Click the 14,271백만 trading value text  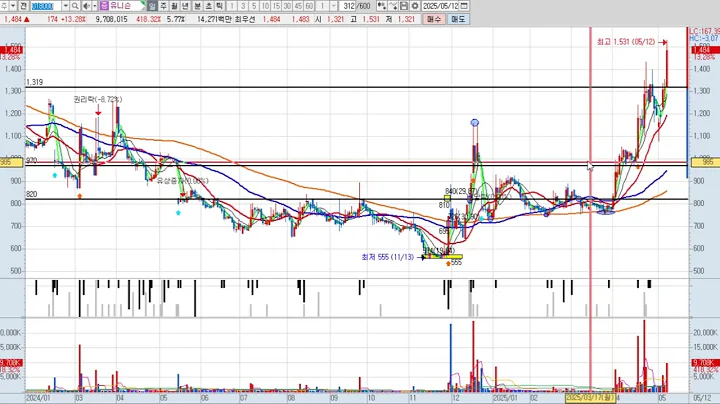pyautogui.click(x=214, y=19)
